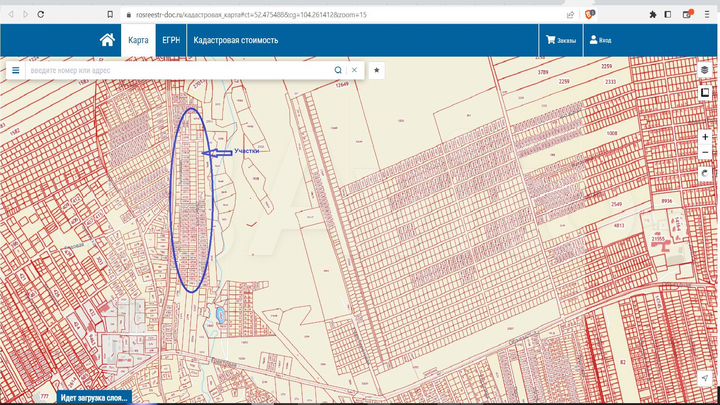
Task: Switch to the Карта tab
Action: point(139,40)
